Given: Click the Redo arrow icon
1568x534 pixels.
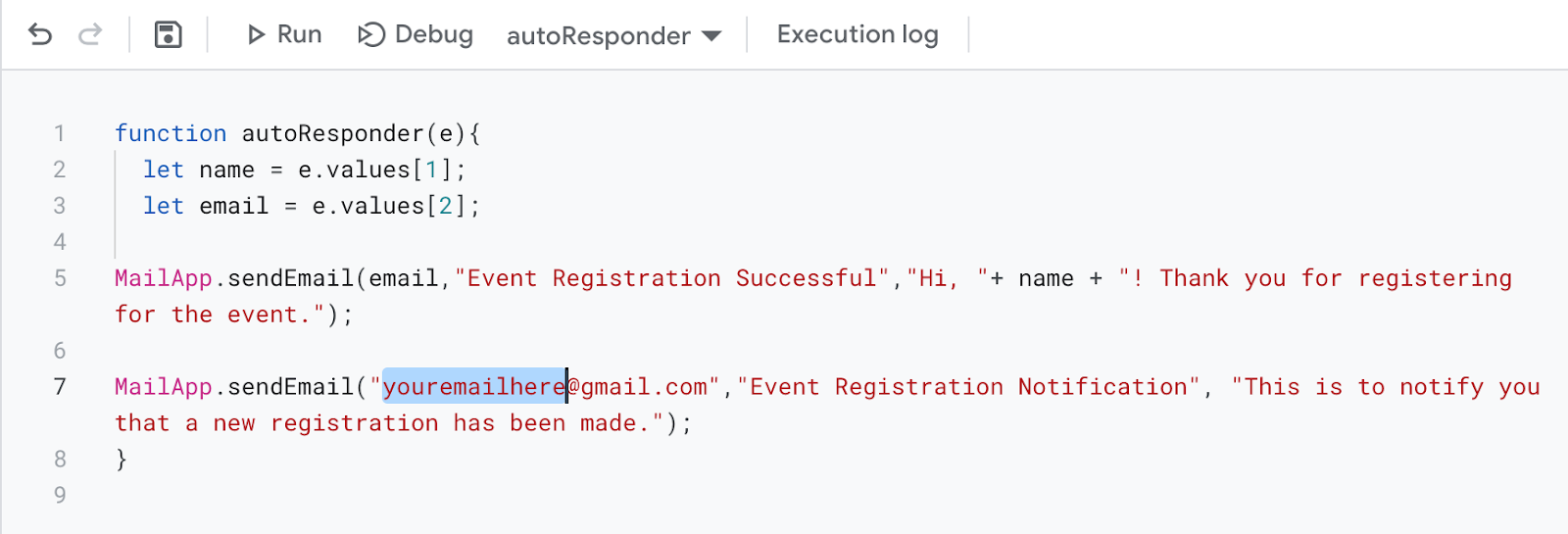Looking at the screenshot, I should (x=90, y=35).
